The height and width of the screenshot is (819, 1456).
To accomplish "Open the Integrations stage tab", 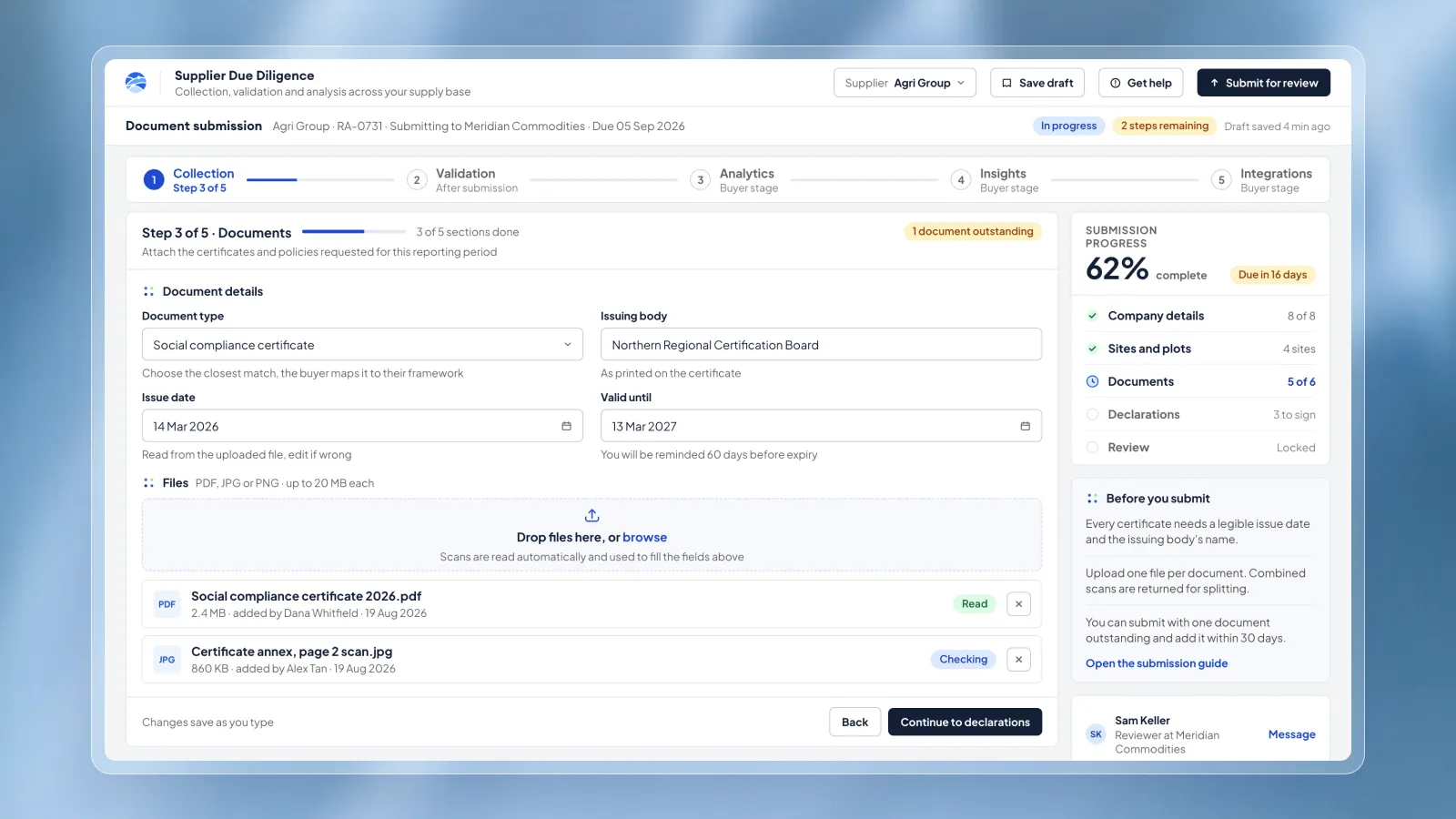I will coord(1262,180).
